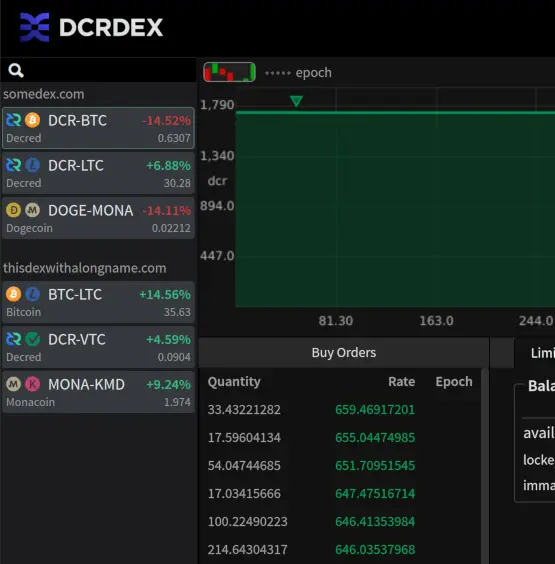555x564 pixels.
Task: Click the Dogecoin icon in DOGE-MONA row
Action: pyautogui.click(x=13, y=210)
